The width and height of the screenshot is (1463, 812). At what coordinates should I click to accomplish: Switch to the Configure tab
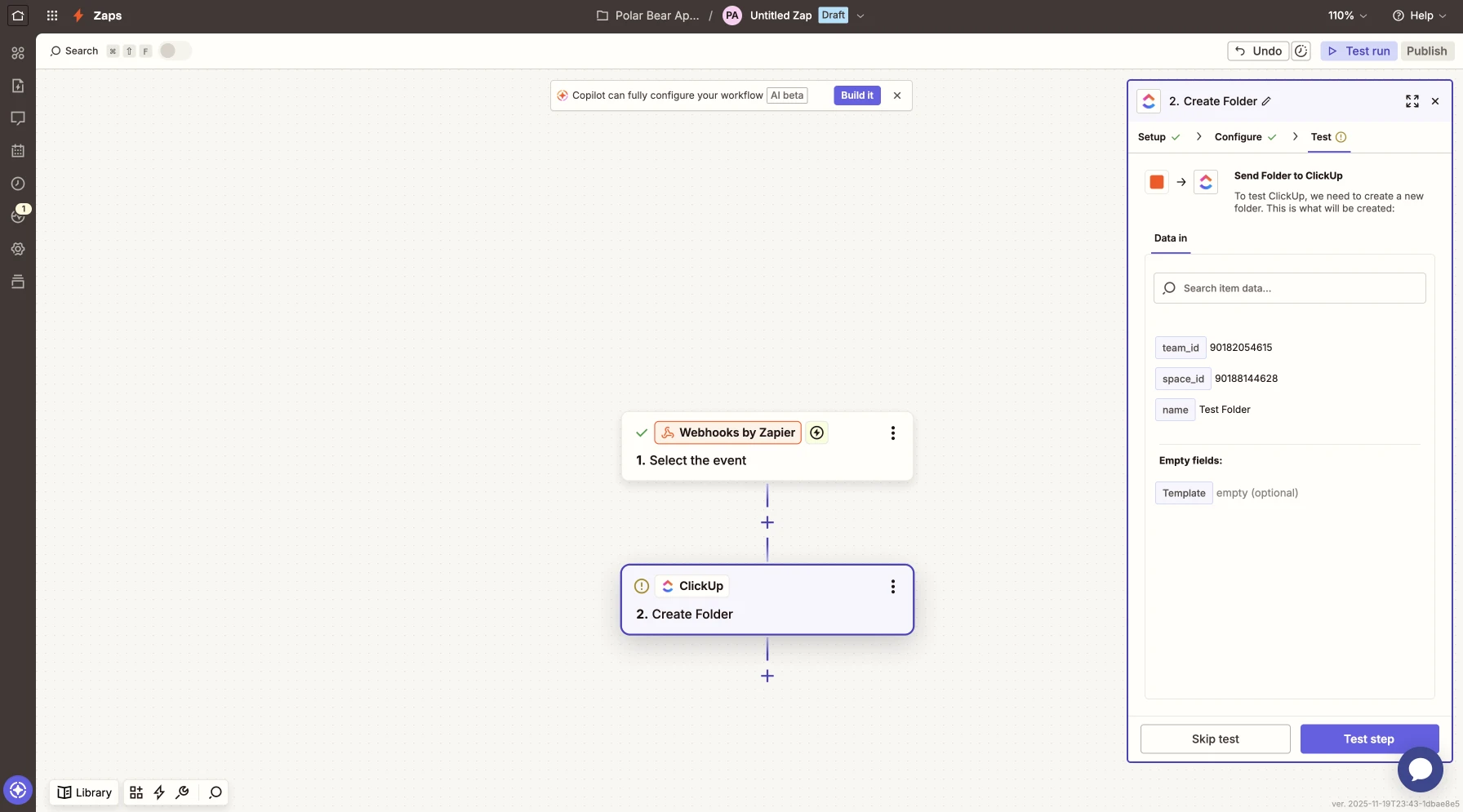(1238, 137)
